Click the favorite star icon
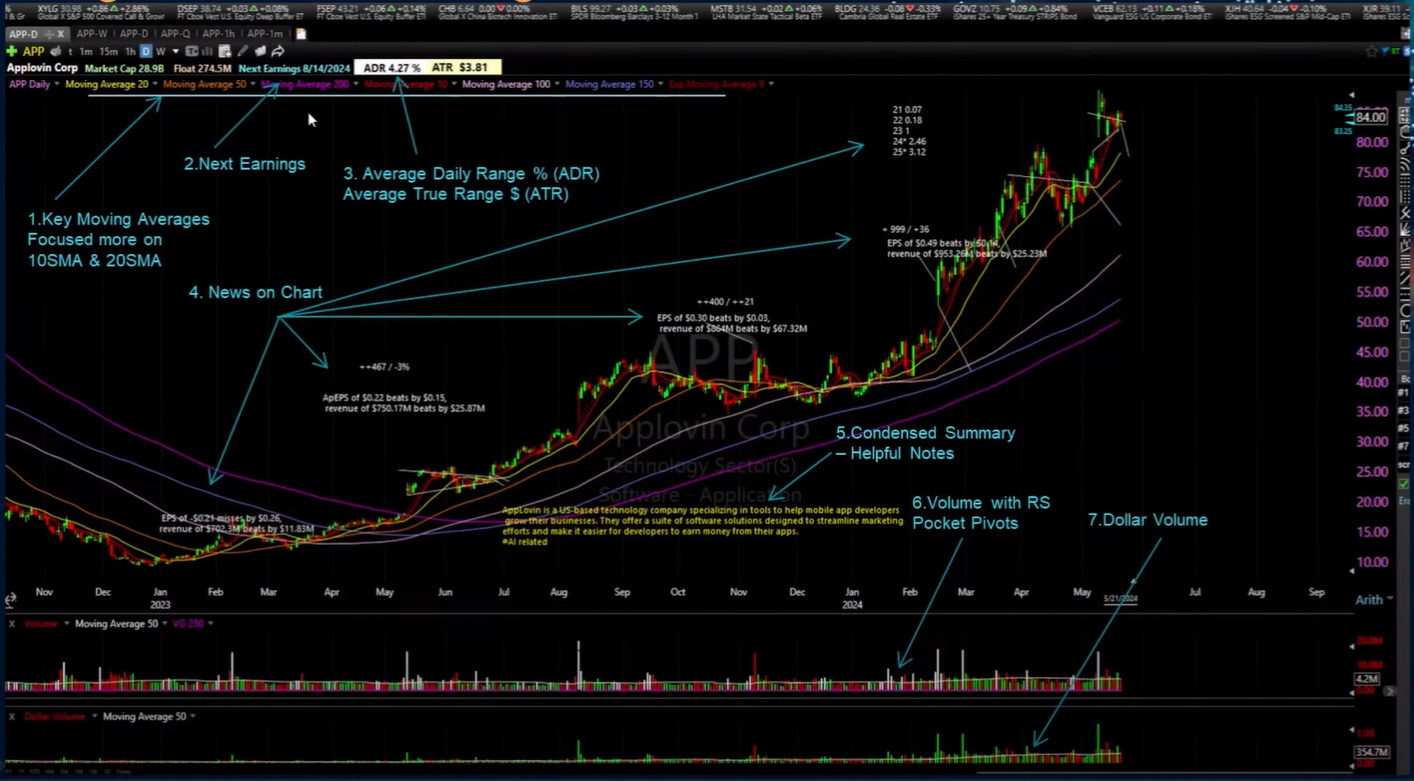The image size is (1414, 781). tap(1371, 51)
